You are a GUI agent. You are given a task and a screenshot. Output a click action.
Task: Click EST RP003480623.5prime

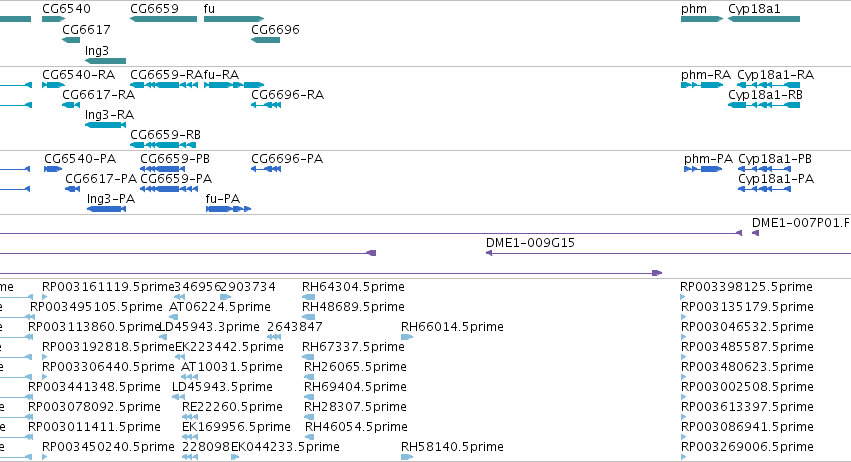(x=747, y=367)
